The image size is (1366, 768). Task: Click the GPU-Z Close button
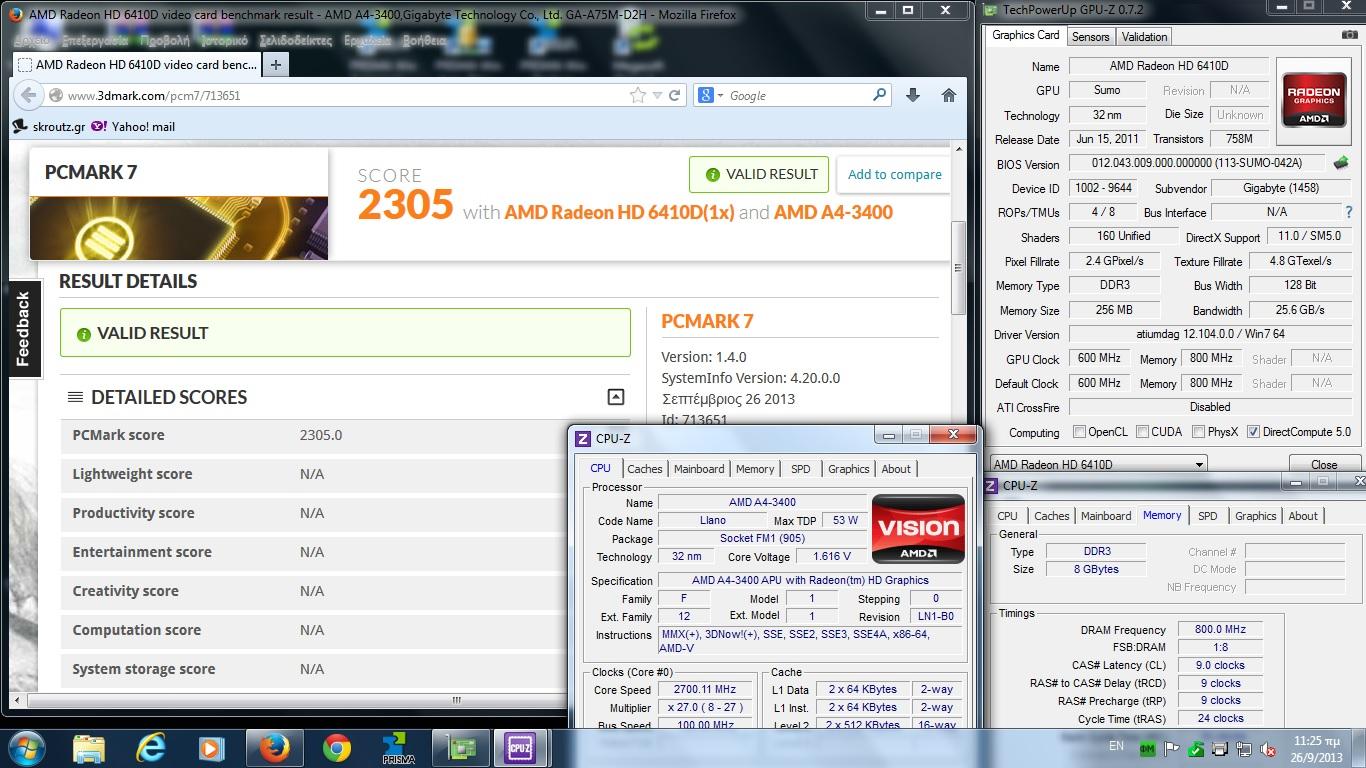1324,464
